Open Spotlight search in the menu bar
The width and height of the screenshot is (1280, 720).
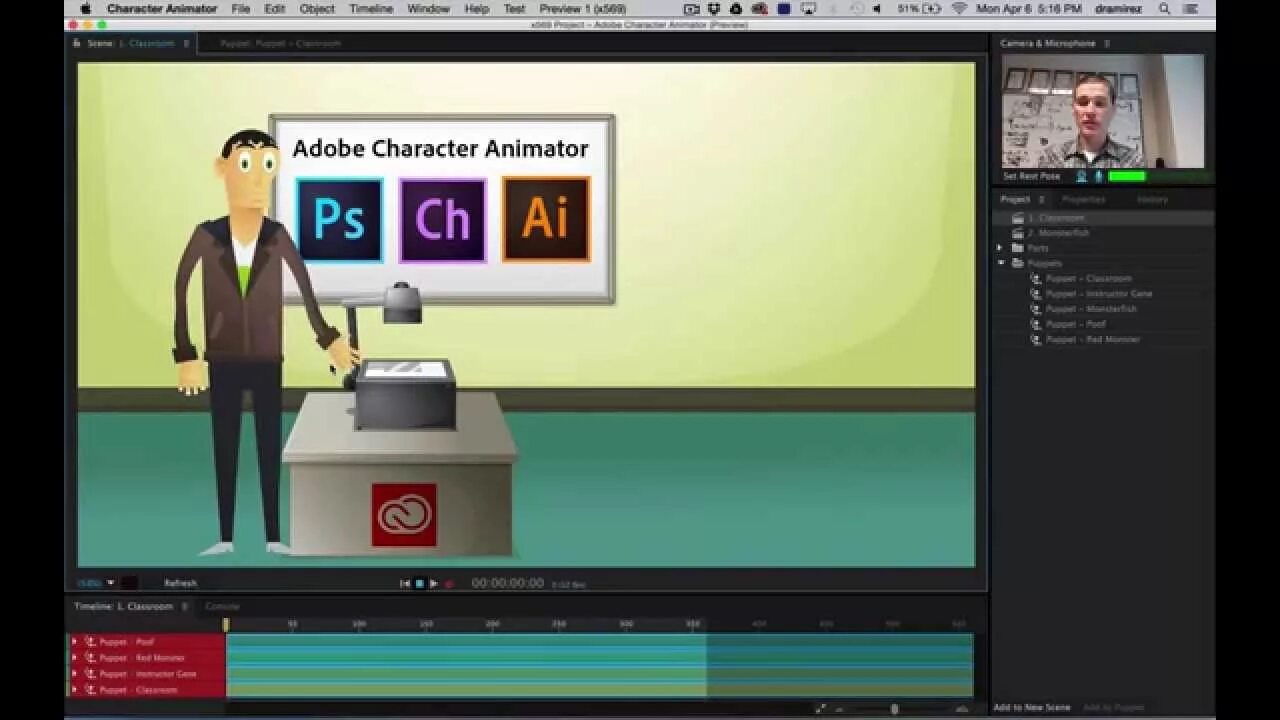click(x=1164, y=9)
